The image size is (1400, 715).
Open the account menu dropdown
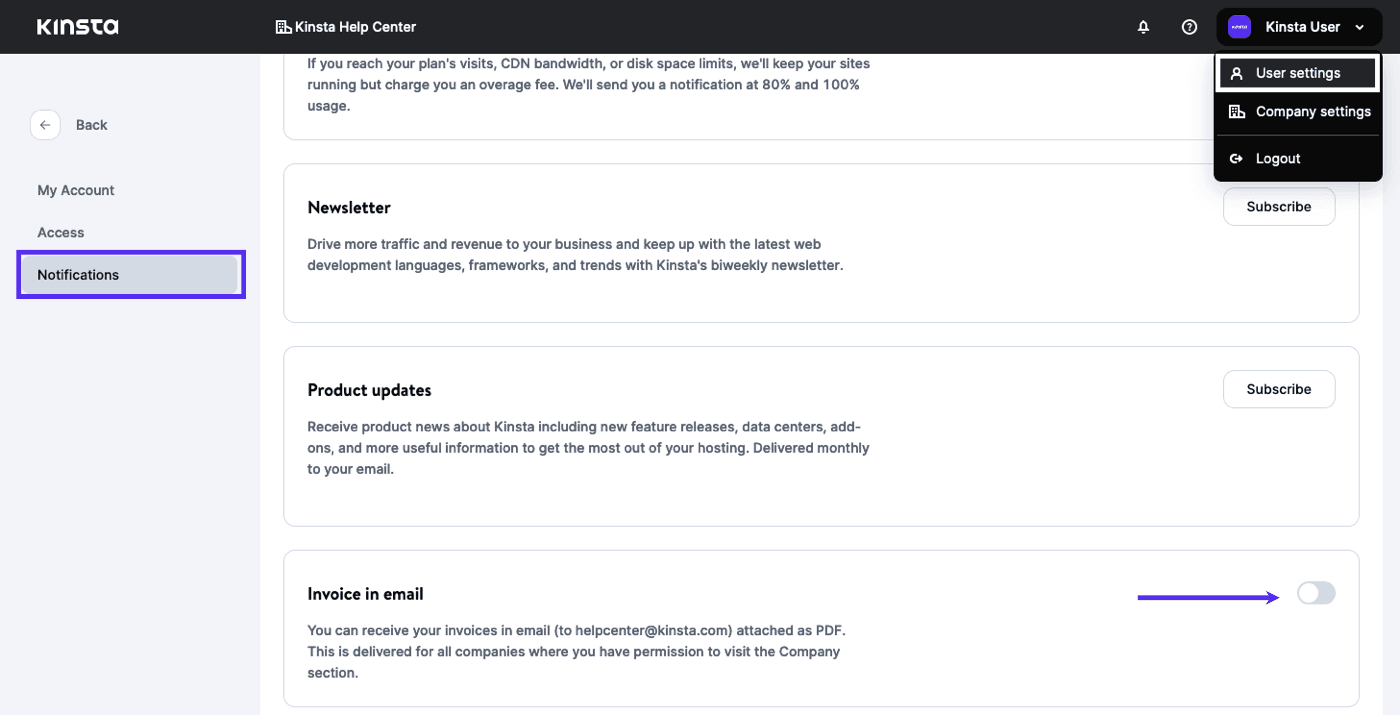(1298, 26)
